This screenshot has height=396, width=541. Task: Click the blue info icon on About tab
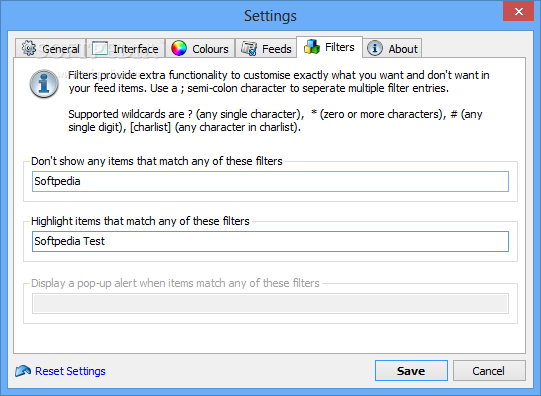click(x=375, y=48)
